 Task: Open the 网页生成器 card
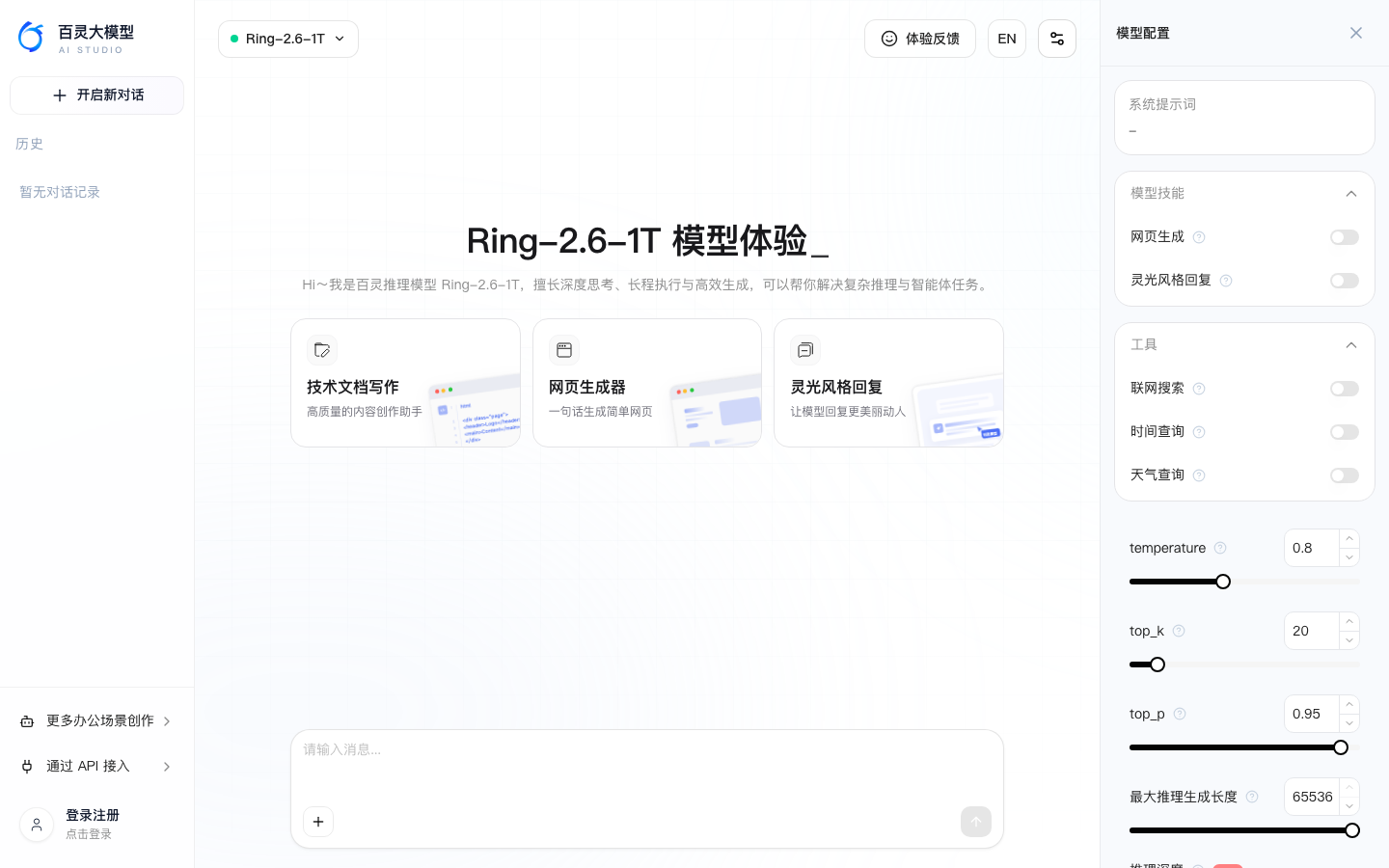coord(647,383)
